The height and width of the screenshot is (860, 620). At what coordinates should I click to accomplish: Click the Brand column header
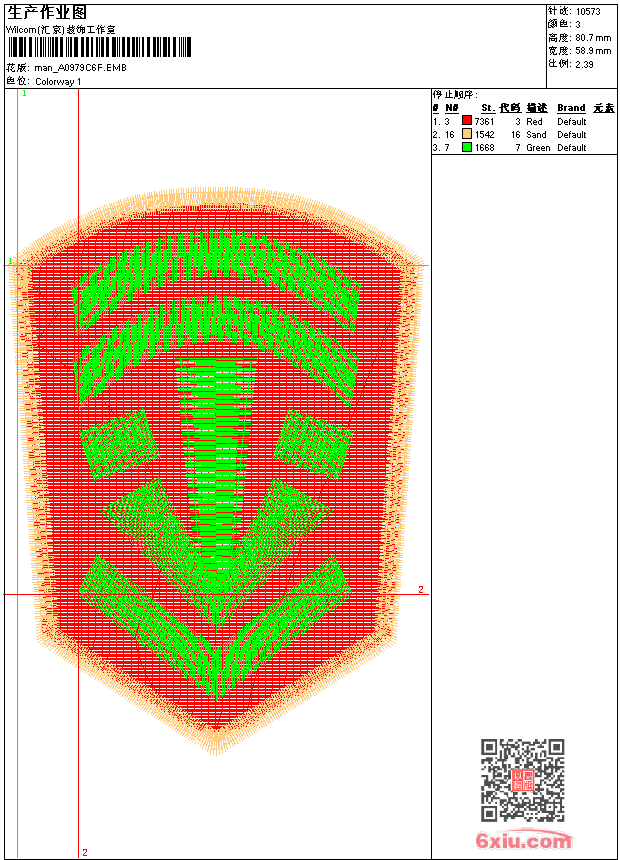(571, 108)
